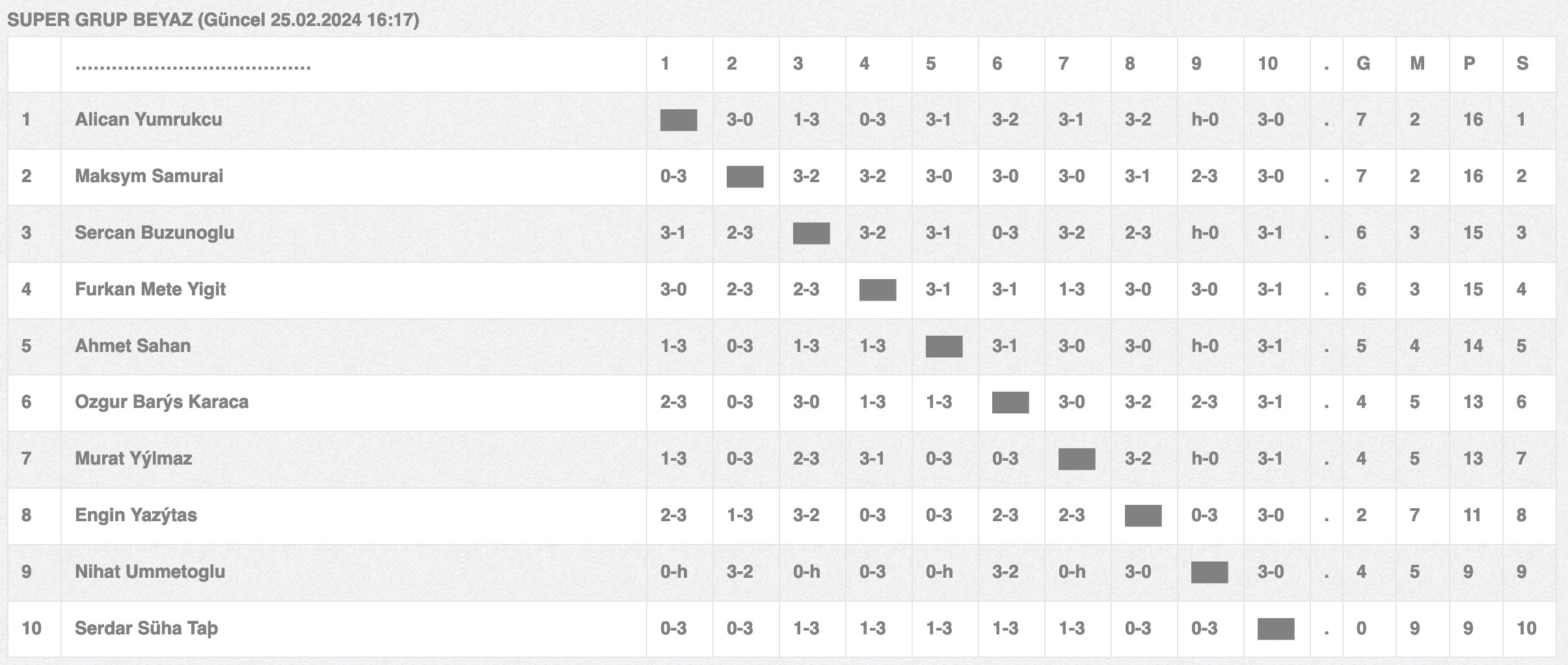
Task: Click Murat Yýlmaz name cell
Action: [354, 459]
